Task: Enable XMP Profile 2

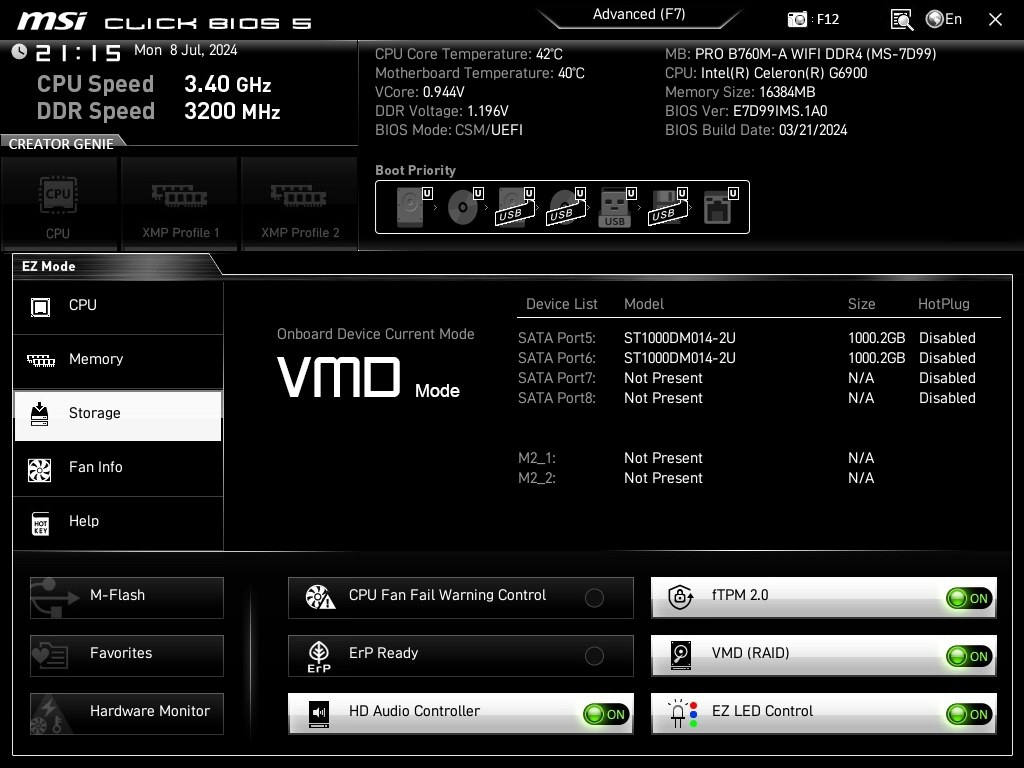Action: point(300,204)
